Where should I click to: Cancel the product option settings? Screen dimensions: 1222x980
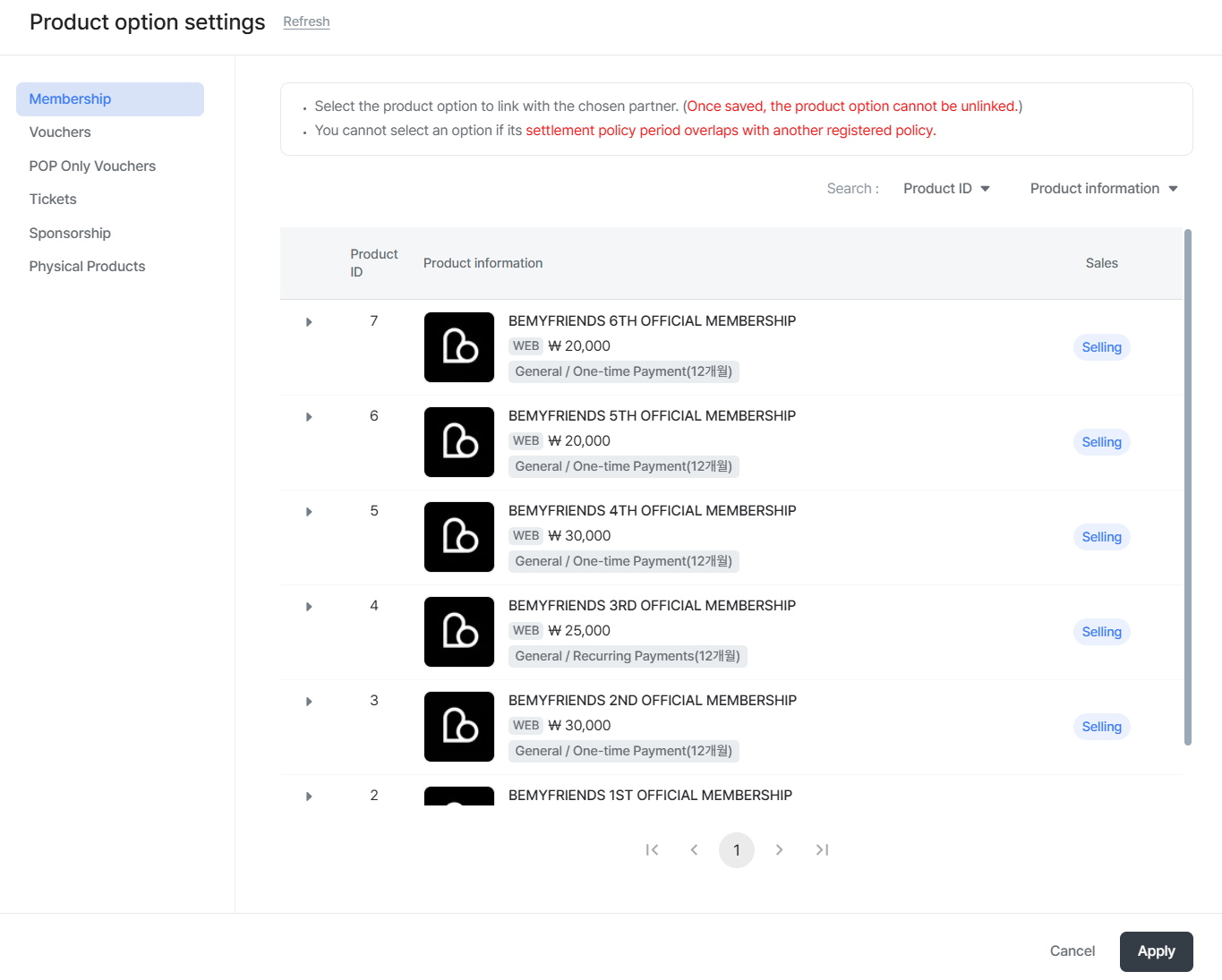tap(1072, 951)
